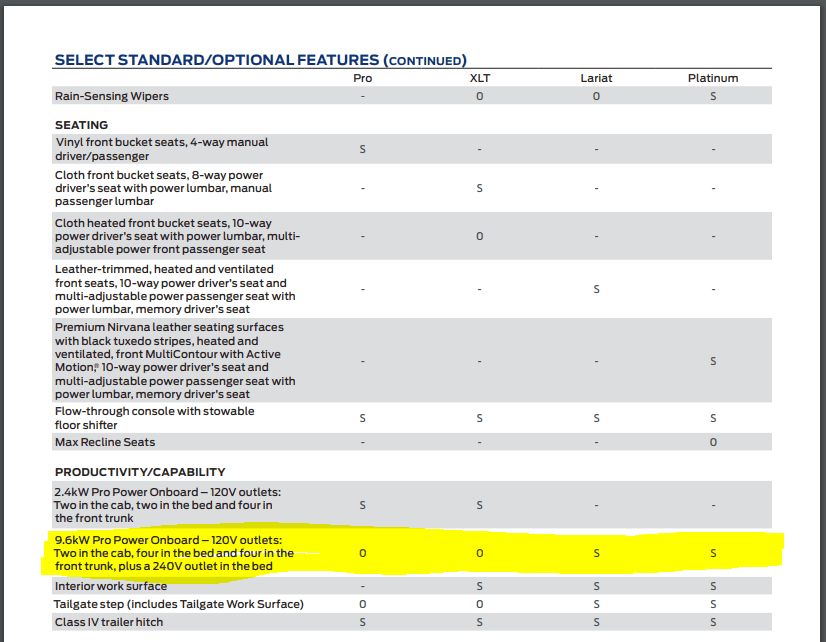Select the 'Max Recline Seats' row label
The image size is (826, 642).
coord(105,442)
